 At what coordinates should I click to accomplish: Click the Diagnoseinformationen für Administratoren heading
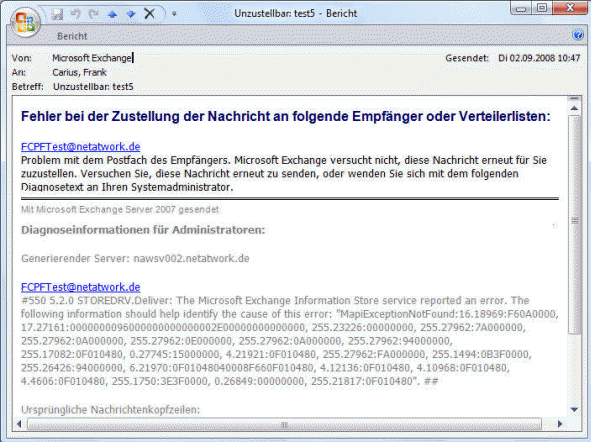pos(143,230)
